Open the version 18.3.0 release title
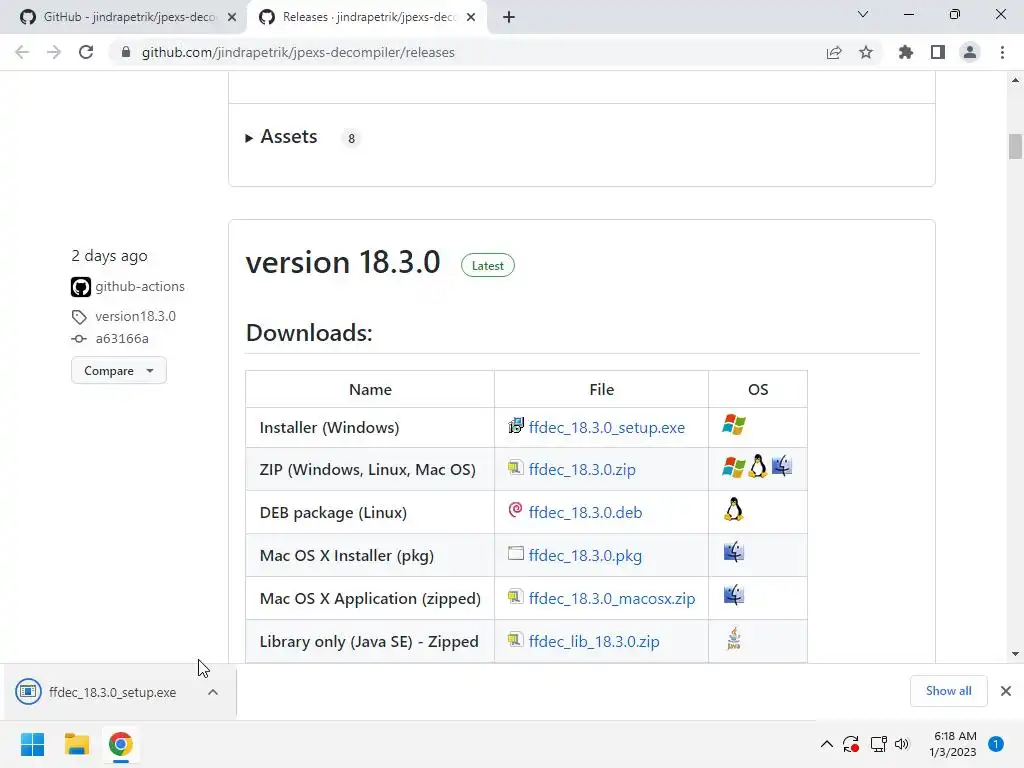Viewport: 1024px width, 768px height. click(343, 262)
